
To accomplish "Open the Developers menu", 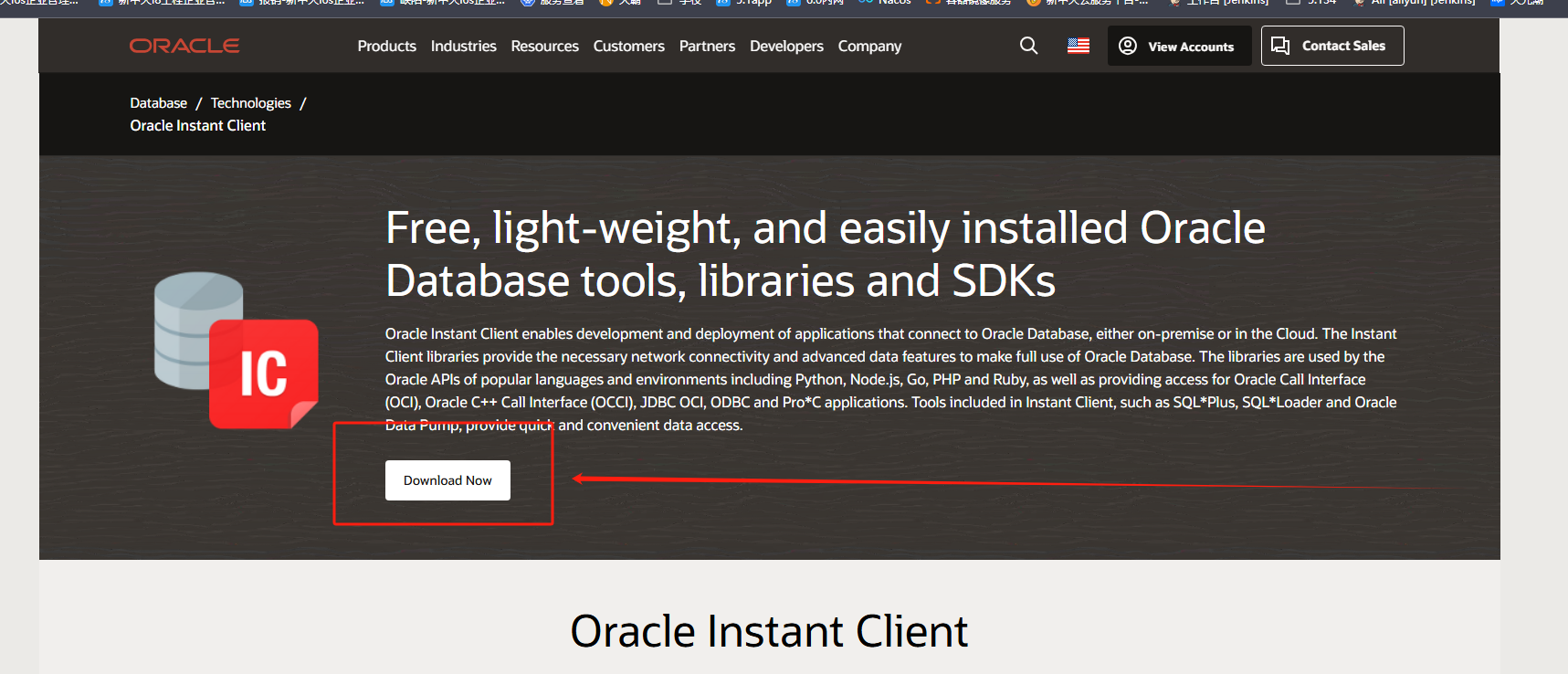I will (x=786, y=46).
